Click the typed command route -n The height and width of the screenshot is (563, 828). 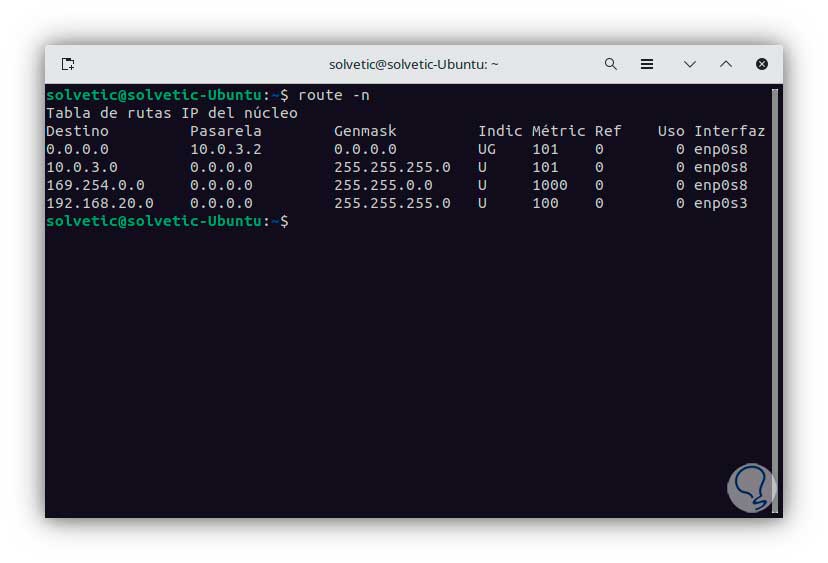click(x=334, y=95)
